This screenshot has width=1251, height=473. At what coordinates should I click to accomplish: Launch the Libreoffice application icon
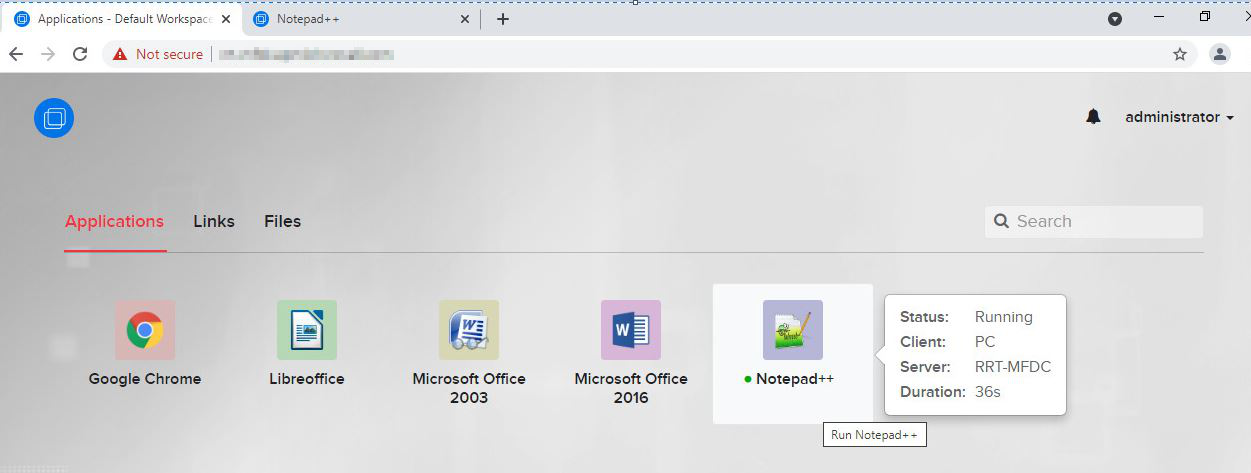tap(307, 330)
